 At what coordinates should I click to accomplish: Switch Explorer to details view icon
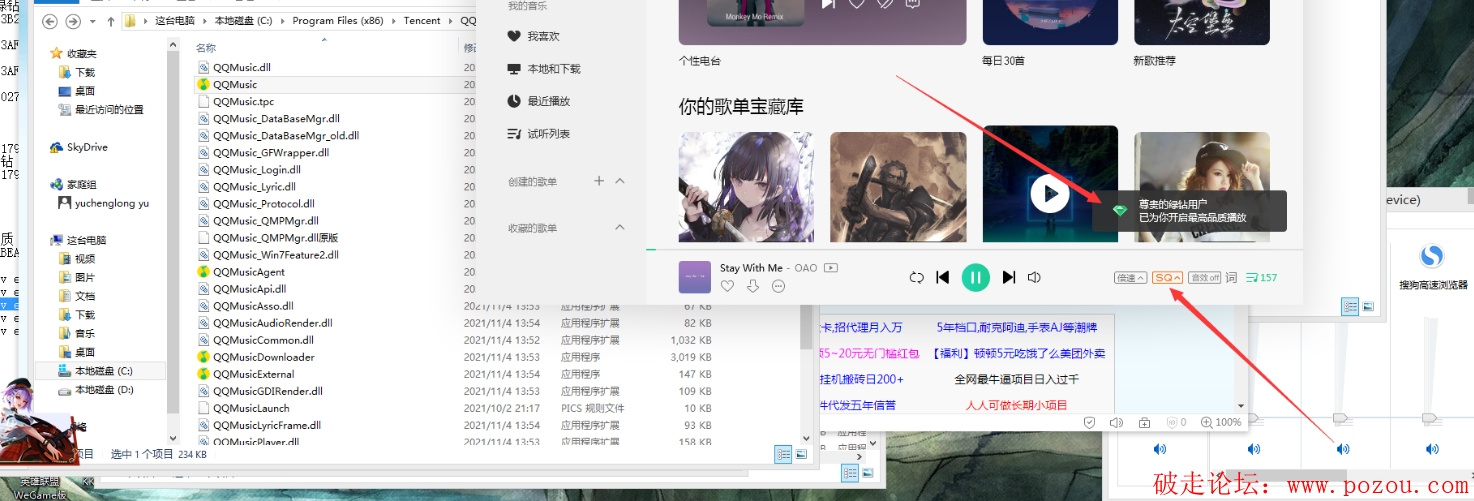(x=783, y=455)
